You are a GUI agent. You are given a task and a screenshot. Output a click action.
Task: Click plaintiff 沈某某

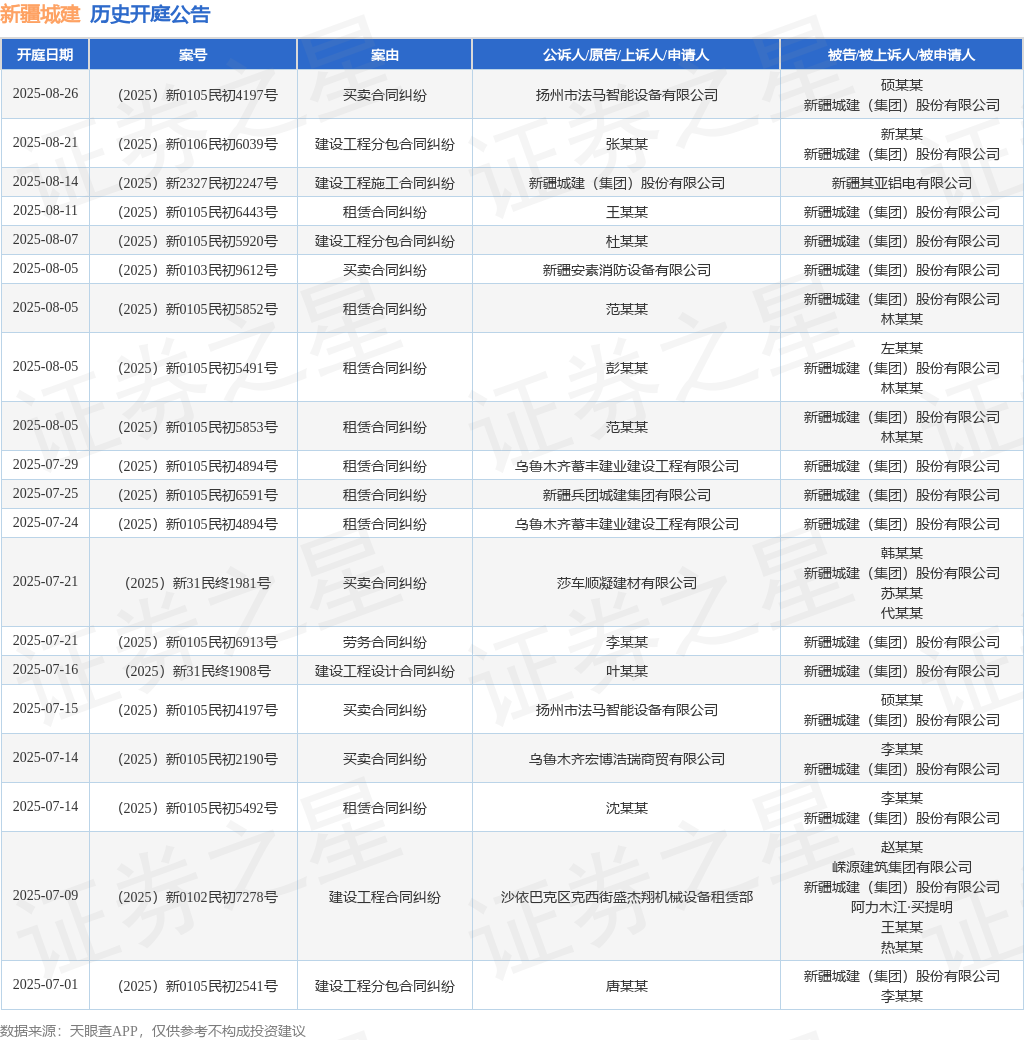(627, 809)
